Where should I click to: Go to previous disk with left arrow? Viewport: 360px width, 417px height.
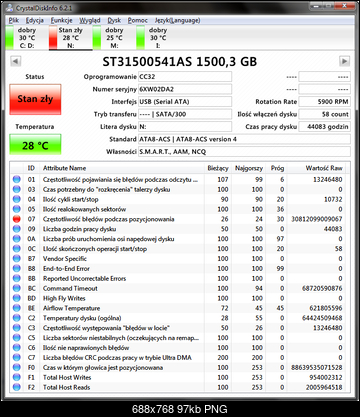(x=16, y=61)
